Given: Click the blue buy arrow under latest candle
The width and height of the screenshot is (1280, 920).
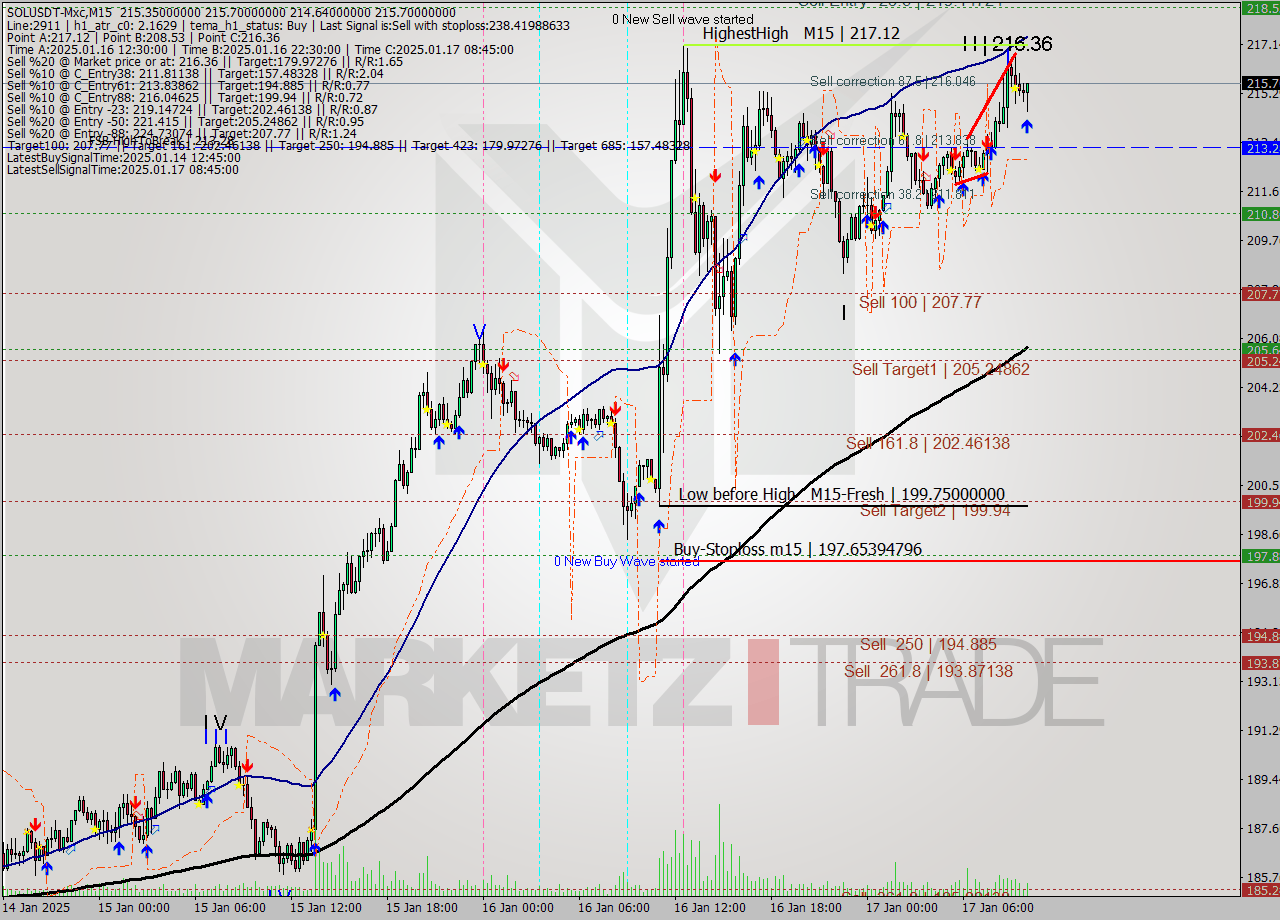Looking at the screenshot, I should [1026, 125].
